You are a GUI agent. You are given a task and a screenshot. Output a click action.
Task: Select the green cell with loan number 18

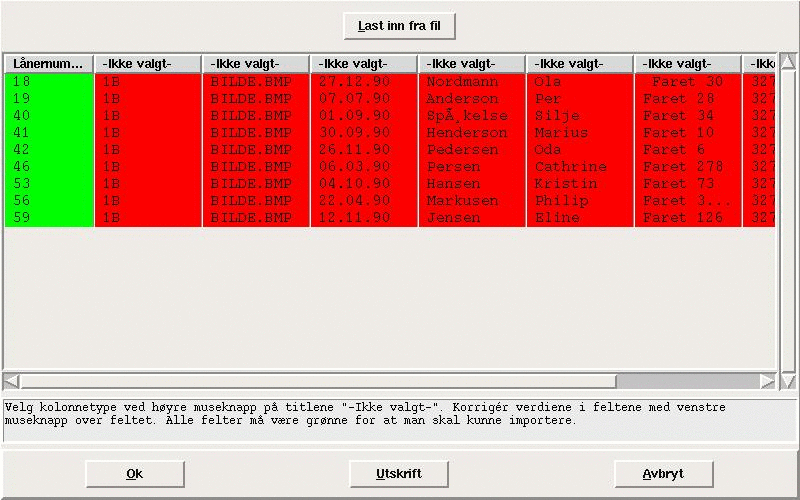[49, 82]
